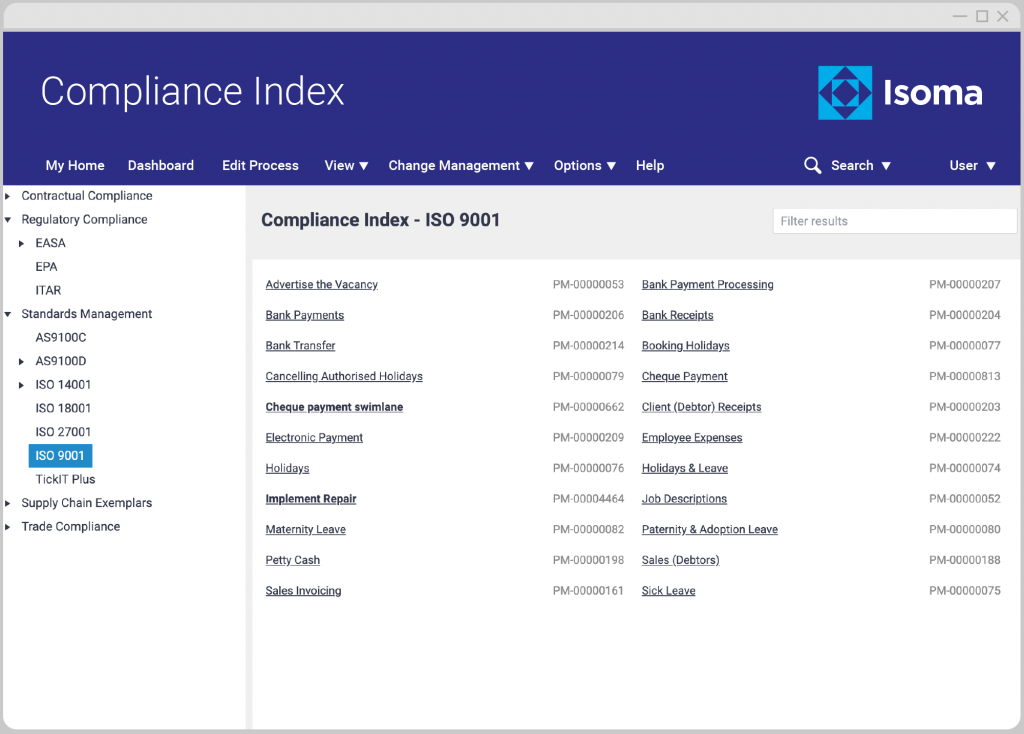Click the Isoma logo icon

click(x=845, y=93)
